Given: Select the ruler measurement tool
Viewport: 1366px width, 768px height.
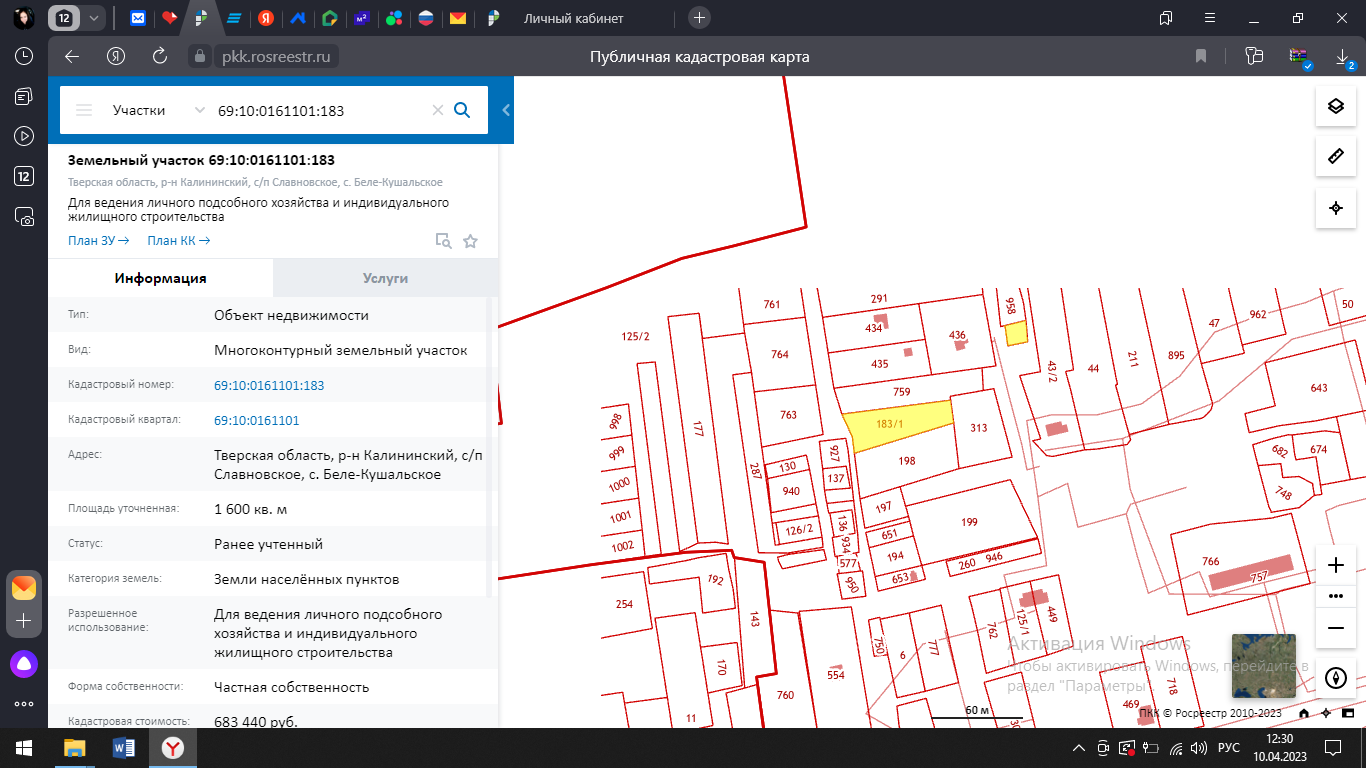Looking at the screenshot, I should (x=1335, y=157).
